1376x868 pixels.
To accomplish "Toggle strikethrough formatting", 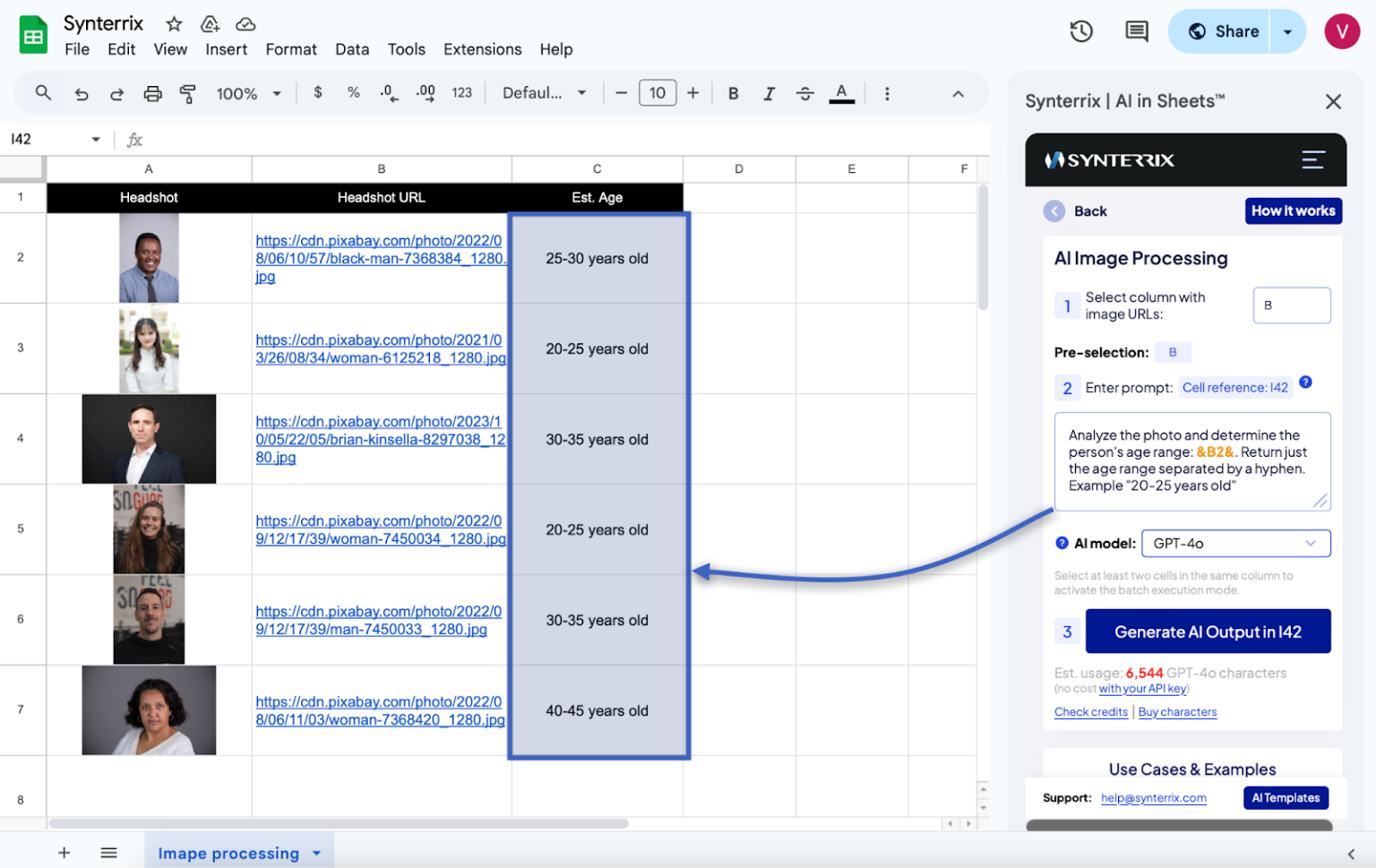I will coord(804,92).
